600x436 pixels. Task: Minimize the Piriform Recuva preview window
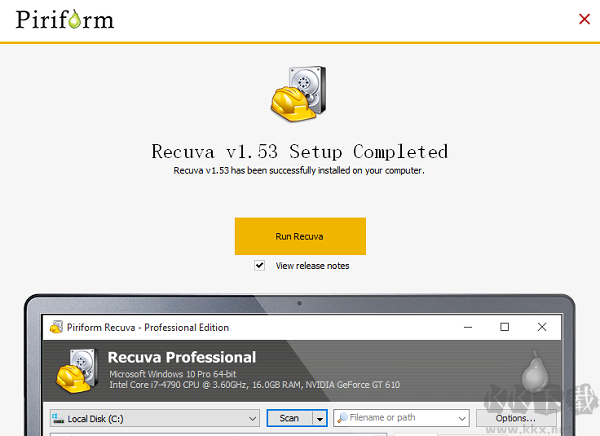coord(468,327)
